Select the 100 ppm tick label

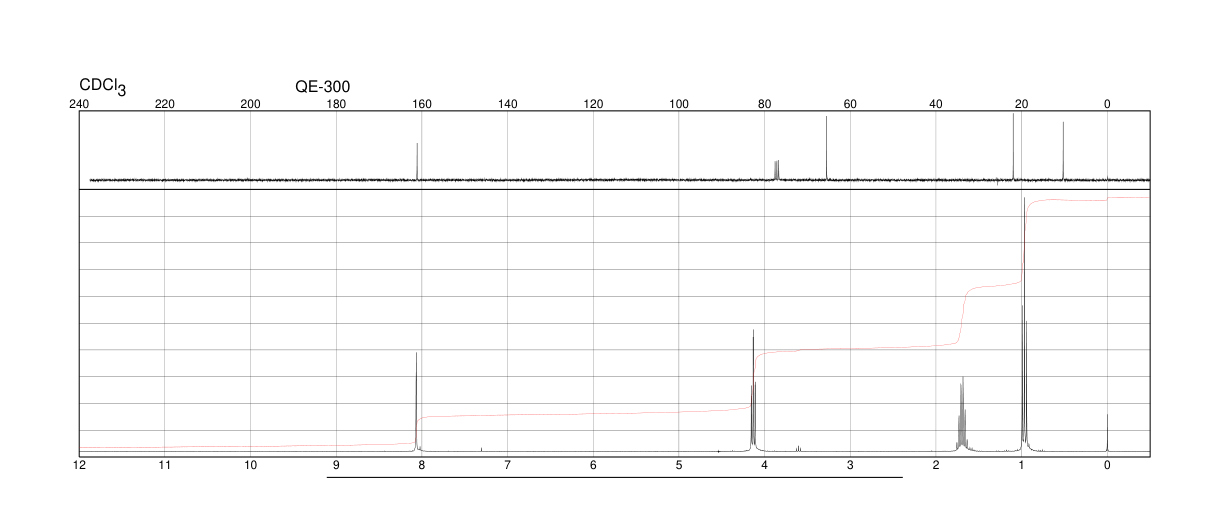[x=679, y=104]
